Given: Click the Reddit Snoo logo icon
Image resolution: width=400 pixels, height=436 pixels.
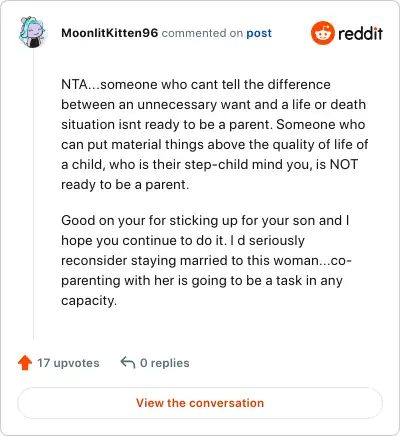Looking at the screenshot, I should point(323,33).
